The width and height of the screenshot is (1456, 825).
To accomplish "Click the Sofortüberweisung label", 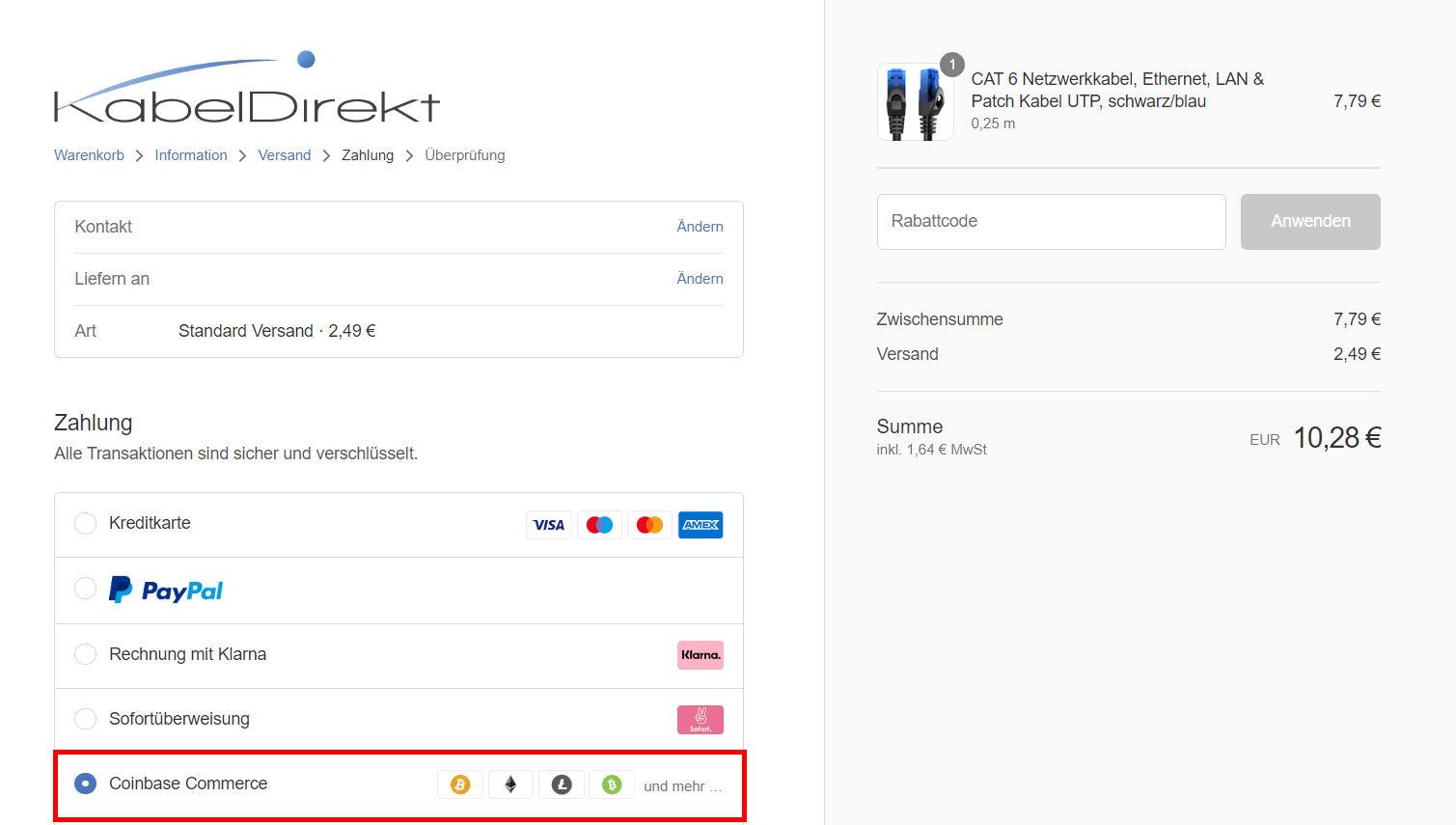I will click(179, 719).
